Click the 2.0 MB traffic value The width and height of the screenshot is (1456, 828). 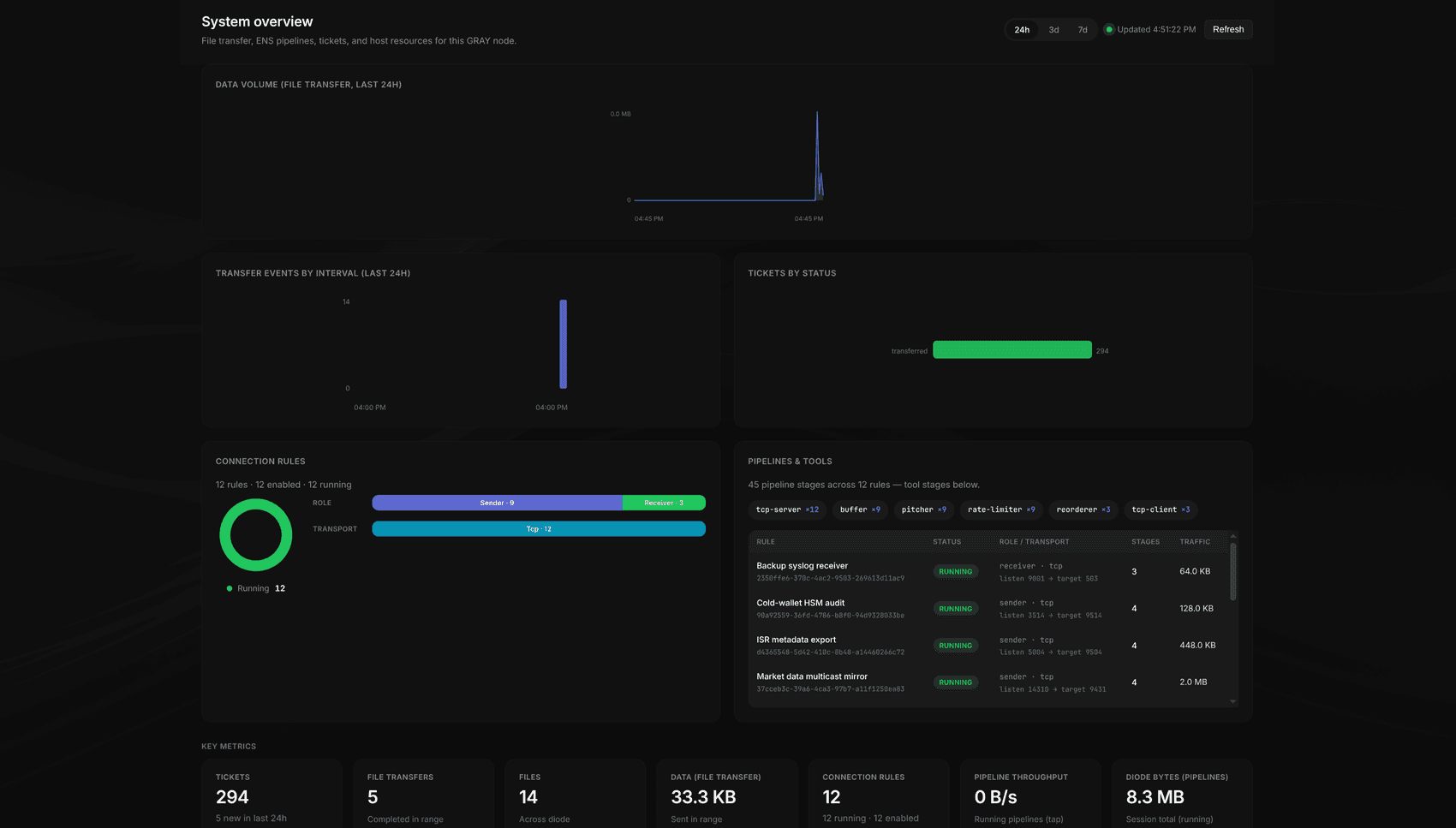pyautogui.click(x=1193, y=682)
